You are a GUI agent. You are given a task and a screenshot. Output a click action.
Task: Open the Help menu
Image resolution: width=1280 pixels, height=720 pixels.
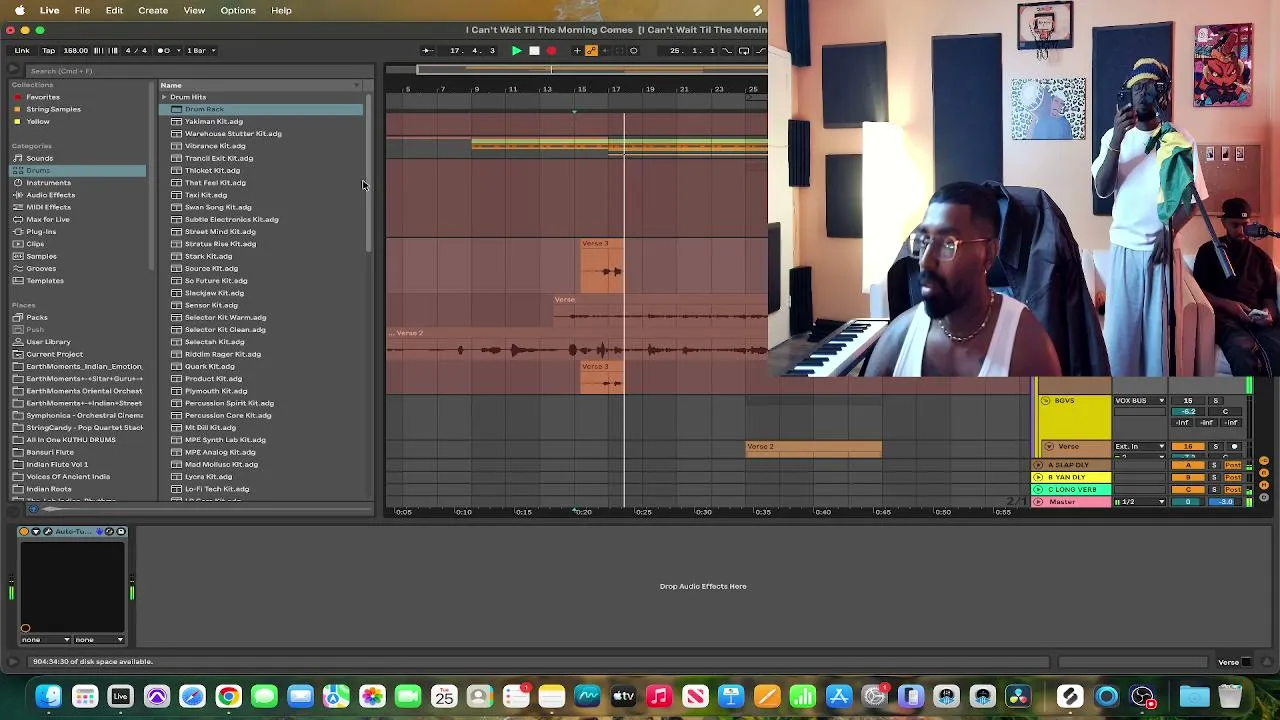pyautogui.click(x=281, y=10)
